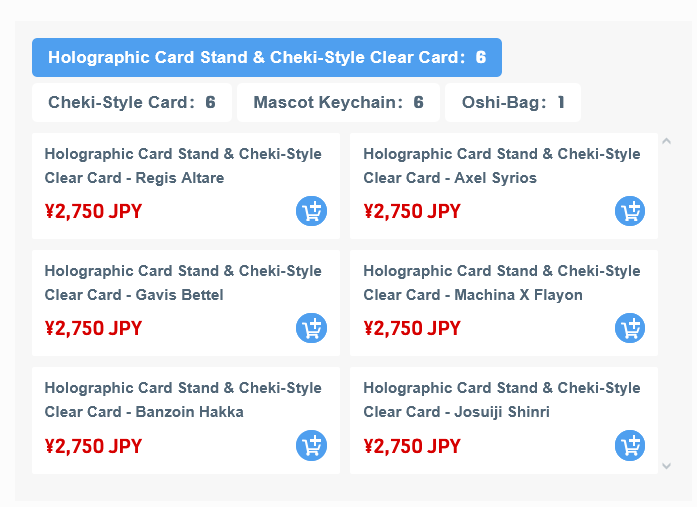The image size is (697, 507).
Task: Select Holographic Card Stand & Cheki-Style Clear Card tab
Action: pos(267,58)
